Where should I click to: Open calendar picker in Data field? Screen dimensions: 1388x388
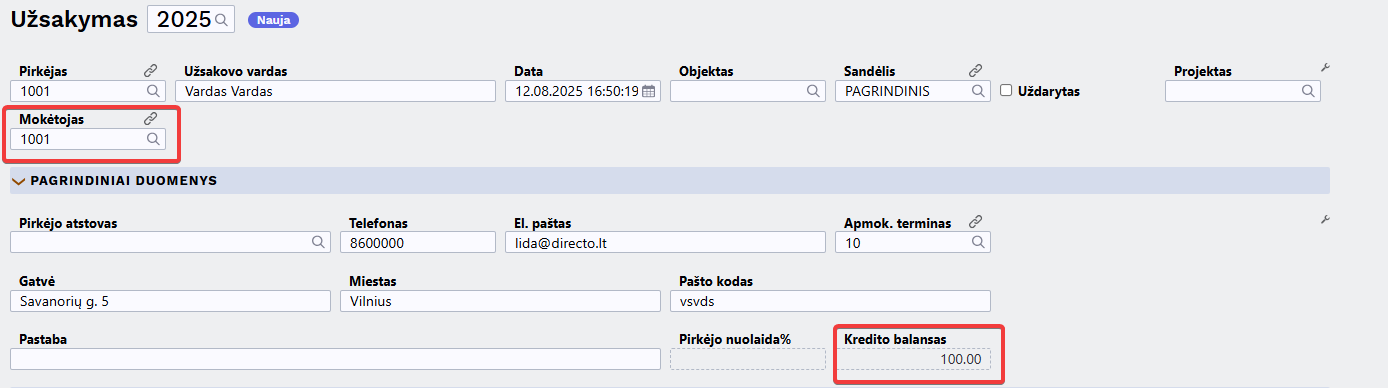(x=648, y=91)
